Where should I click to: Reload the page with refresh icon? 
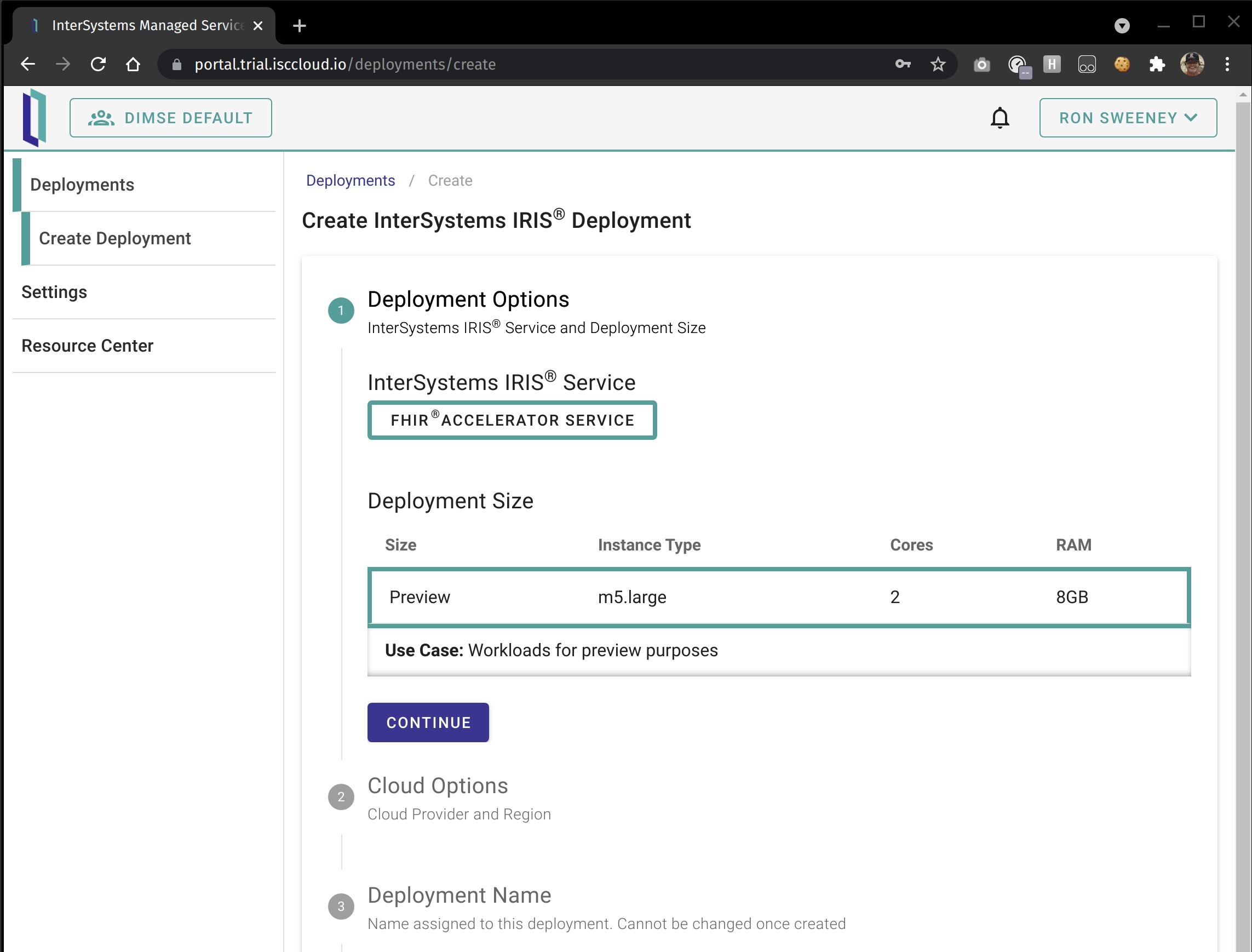coord(98,64)
